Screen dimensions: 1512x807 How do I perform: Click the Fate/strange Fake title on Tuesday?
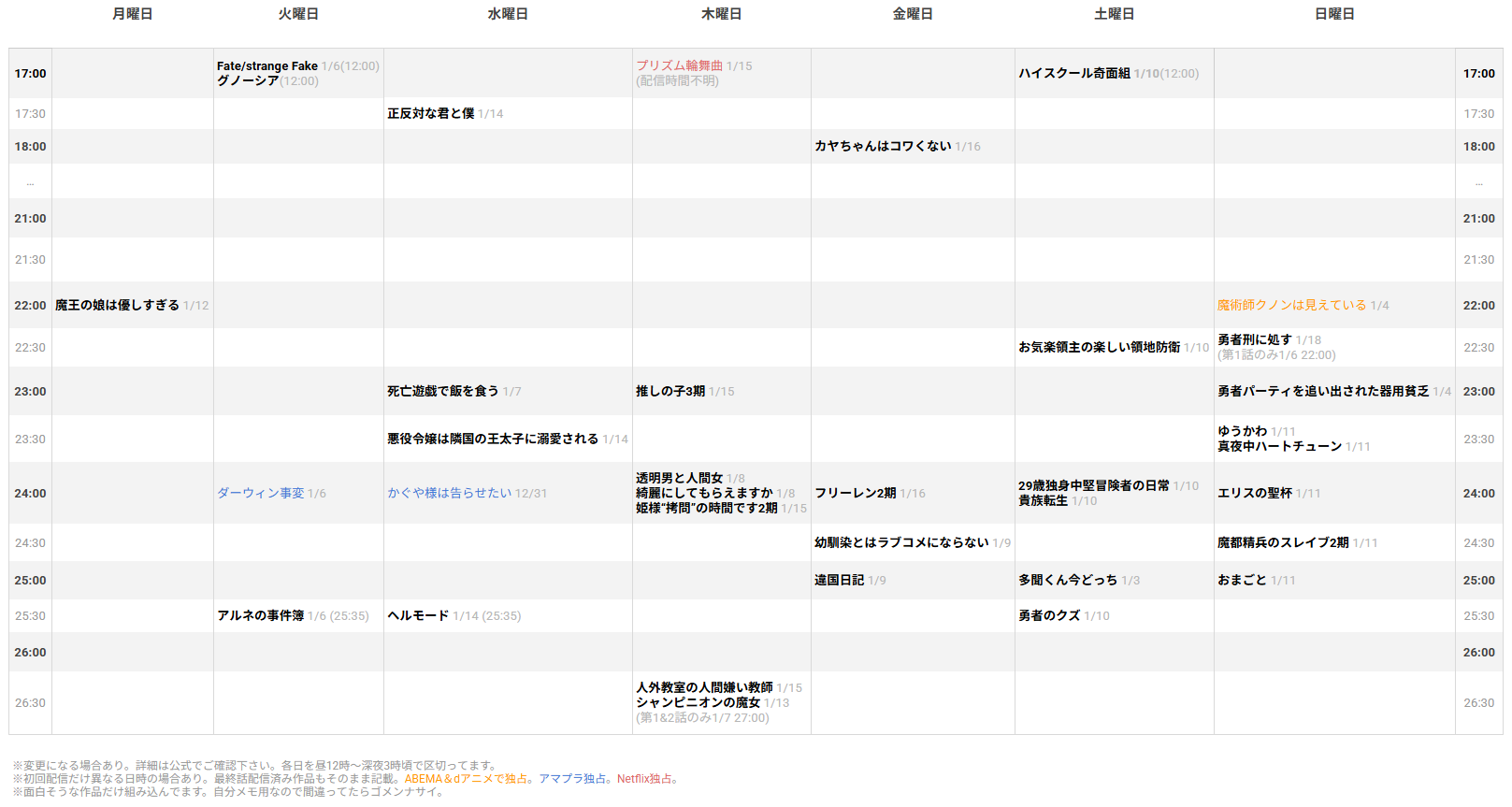(x=266, y=66)
